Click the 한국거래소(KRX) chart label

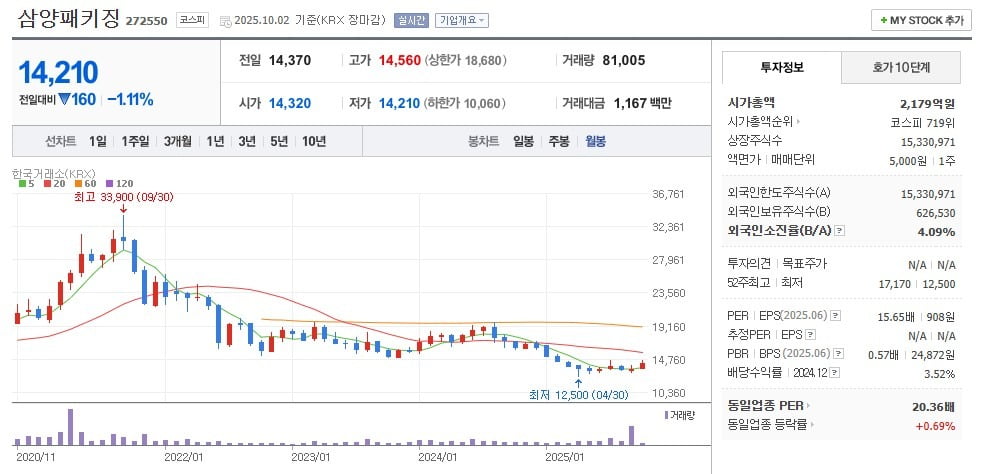click(53, 174)
